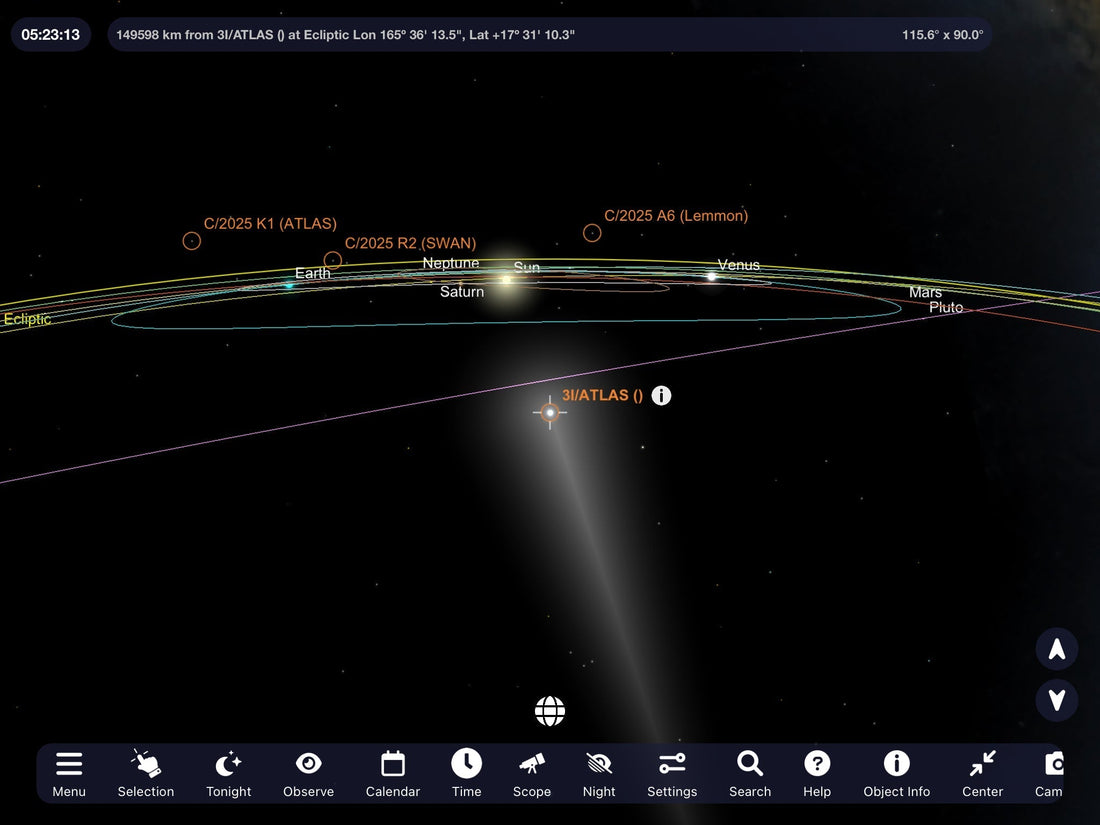
Task: Select comet C/2025 A6 (Lemmon) marker
Action: point(592,233)
